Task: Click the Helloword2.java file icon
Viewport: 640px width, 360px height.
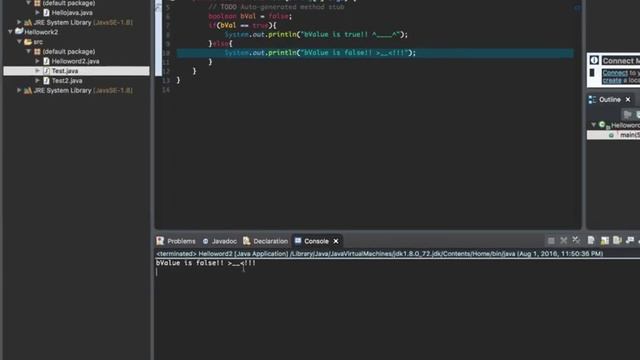Action: 46,61
